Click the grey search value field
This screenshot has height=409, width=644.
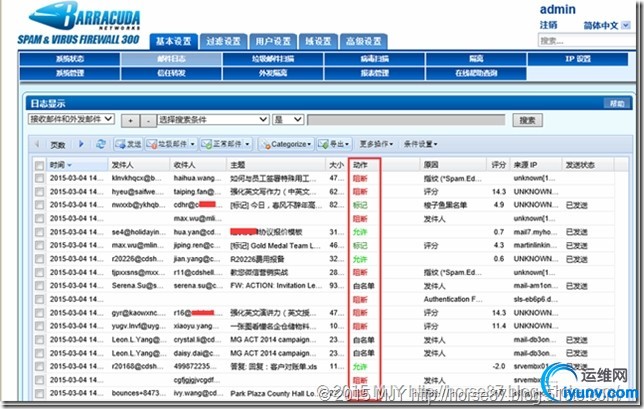[406, 120]
